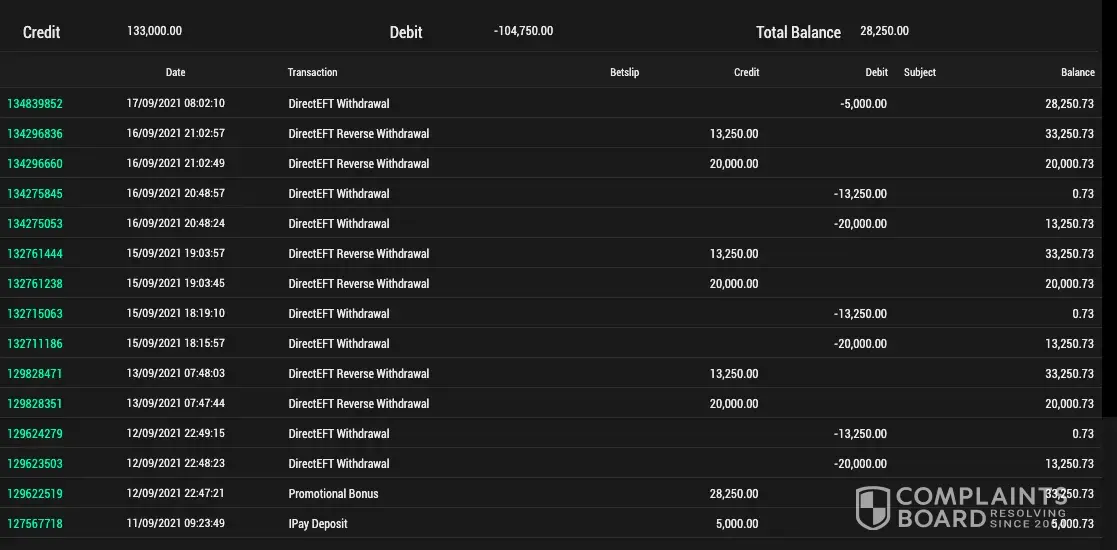
Task: Sort by the Debit column header
Action: [x=876, y=72]
